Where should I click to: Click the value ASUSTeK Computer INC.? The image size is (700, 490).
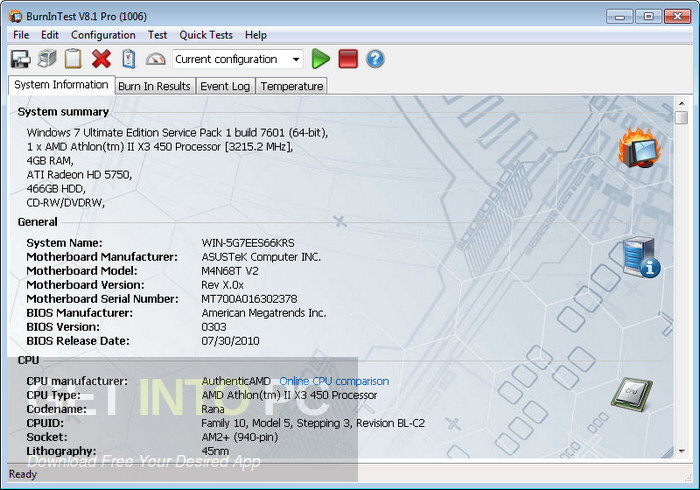(x=261, y=257)
